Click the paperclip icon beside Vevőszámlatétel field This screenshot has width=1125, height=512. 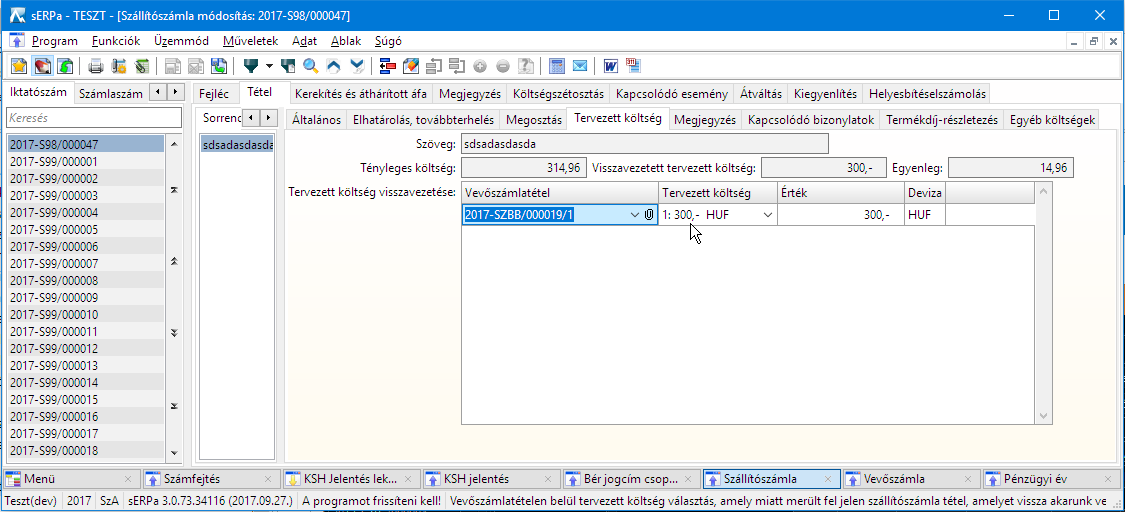coord(649,215)
